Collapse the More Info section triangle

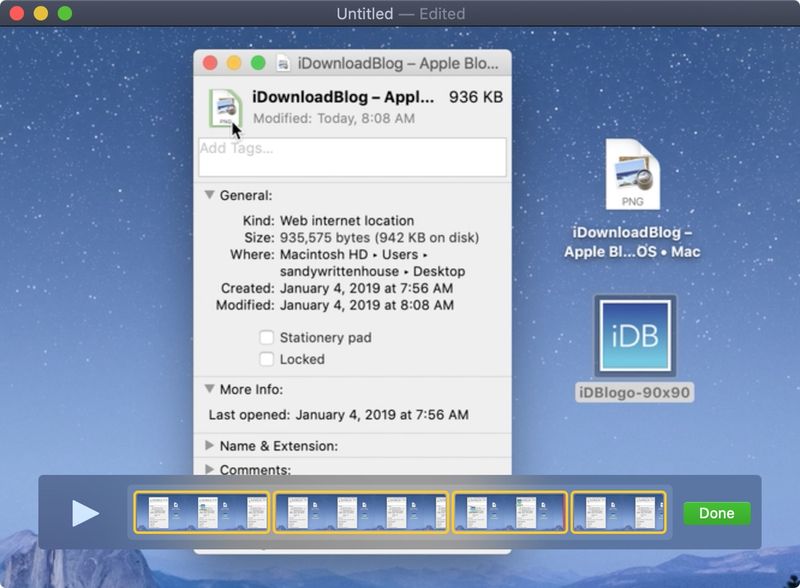[x=209, y=389]
